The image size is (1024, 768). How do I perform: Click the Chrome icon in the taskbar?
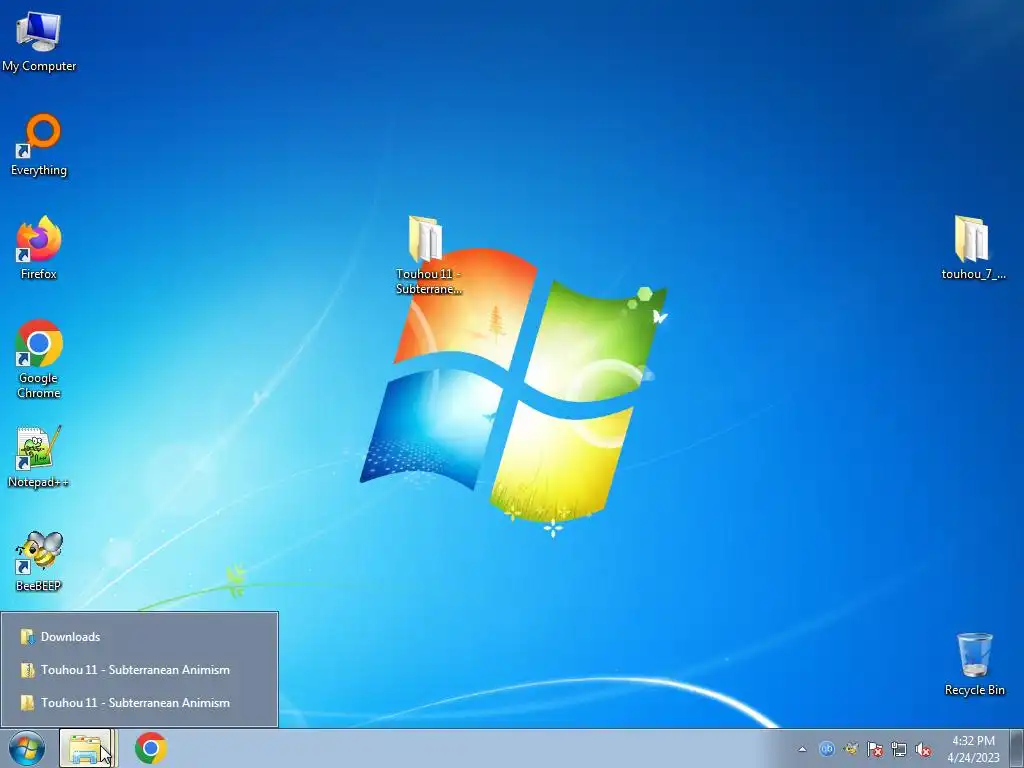click(151, 748)
